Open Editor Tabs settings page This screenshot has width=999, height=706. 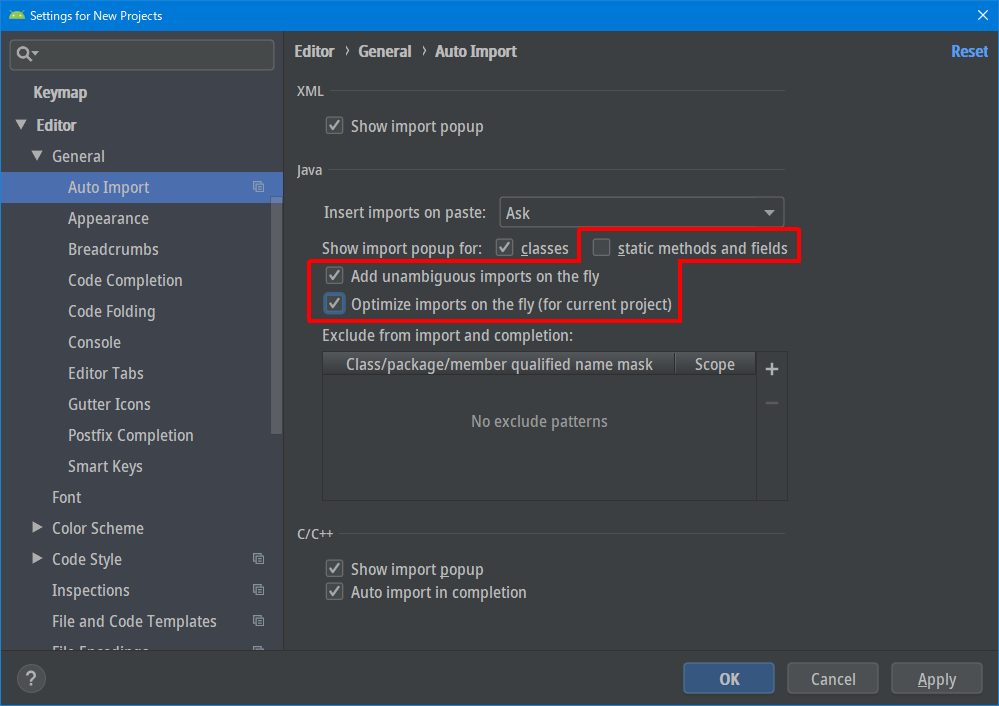tap(106, 373)
